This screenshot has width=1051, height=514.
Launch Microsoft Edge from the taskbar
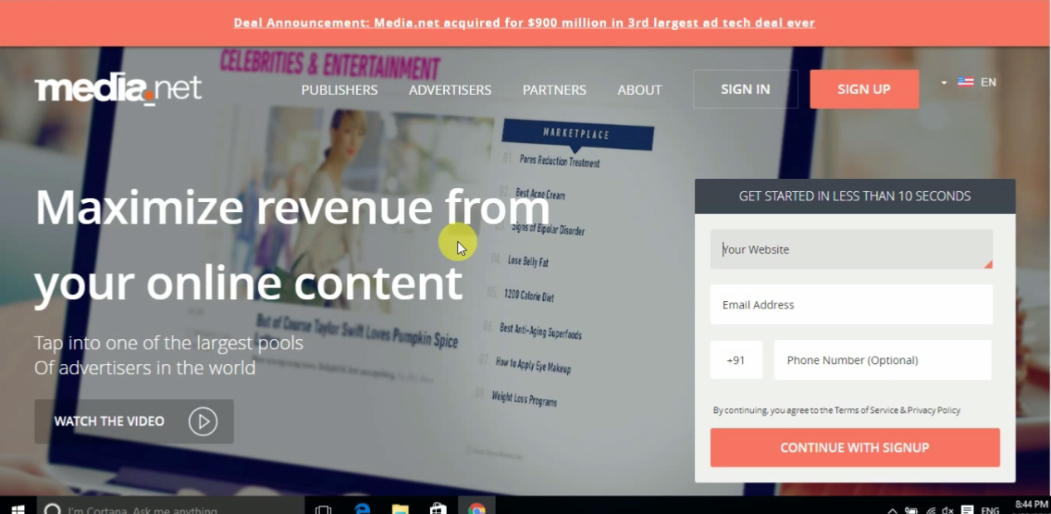click(362, 508)
